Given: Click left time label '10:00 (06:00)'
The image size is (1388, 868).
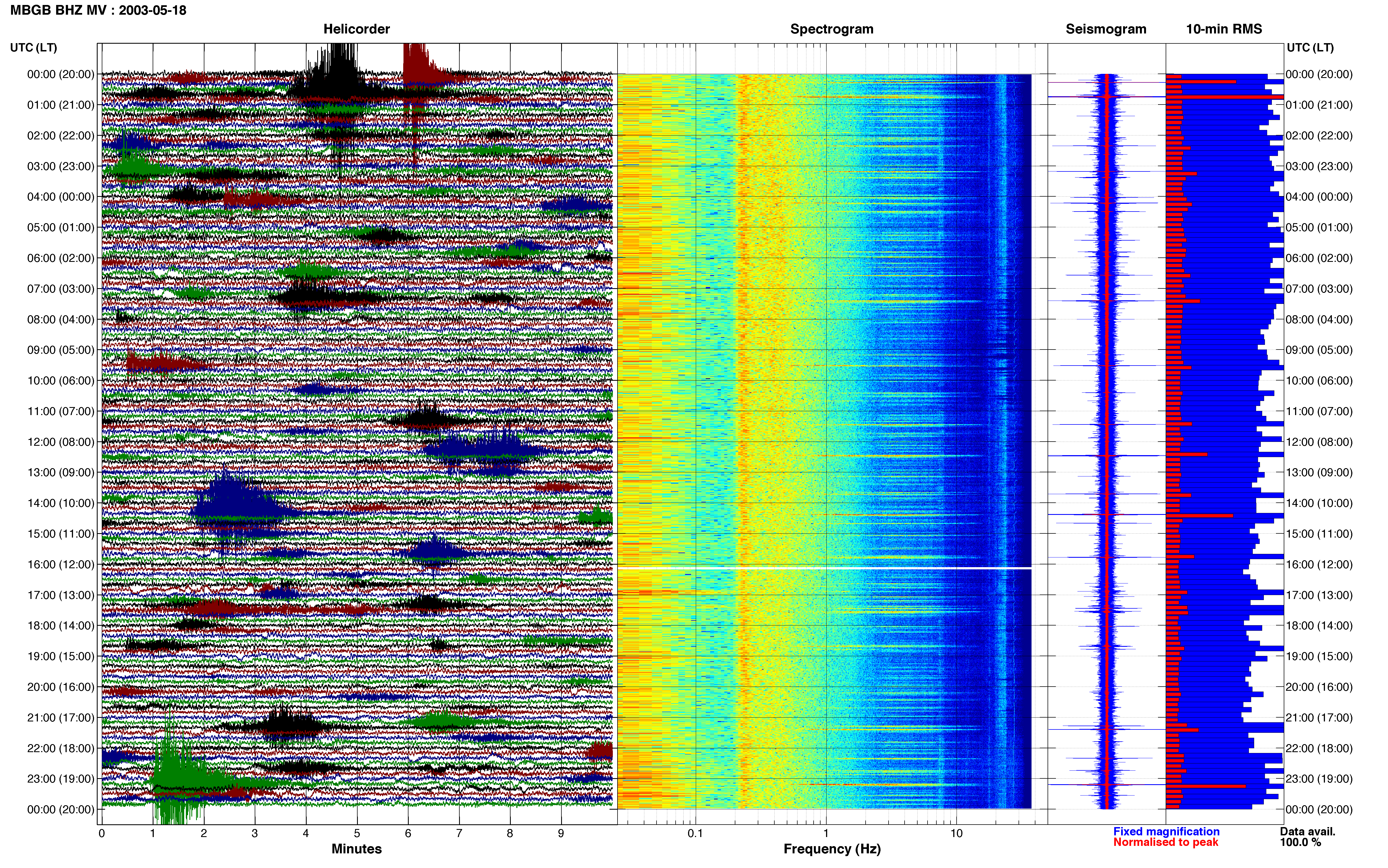Looking at the screenshot, I should pos(61,380).
